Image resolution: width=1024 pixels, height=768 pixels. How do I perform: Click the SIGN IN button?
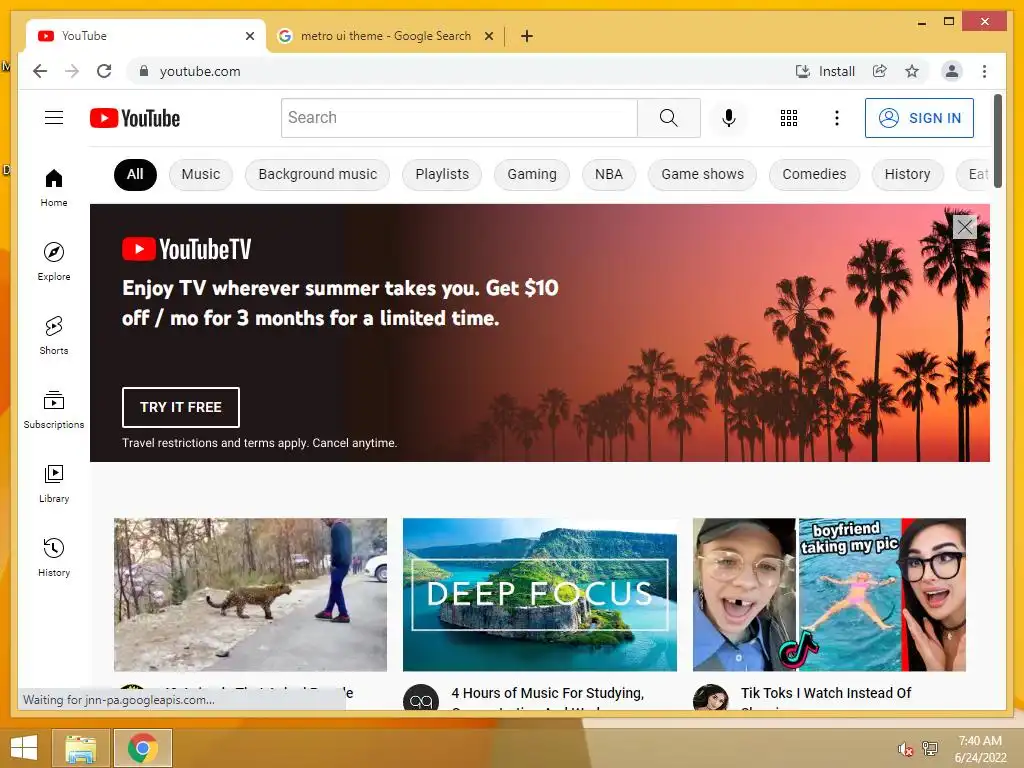(920, 118)
